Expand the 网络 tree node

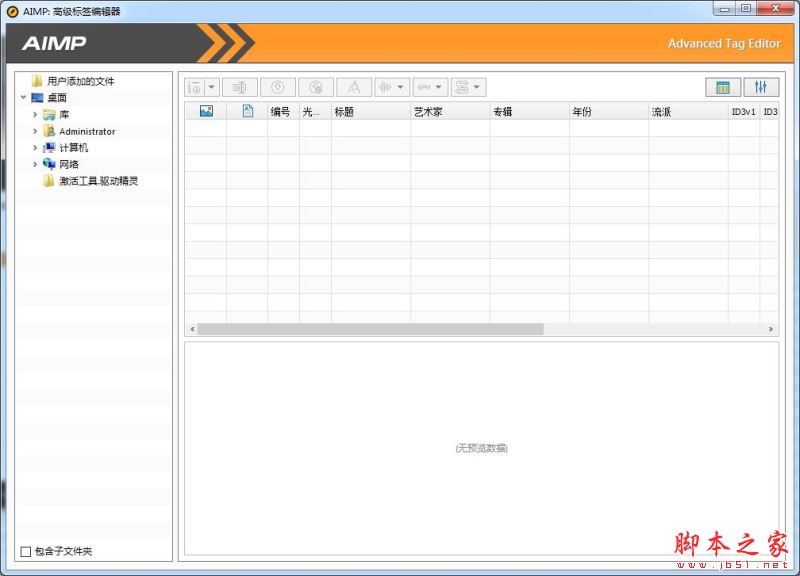pos(35,164)
